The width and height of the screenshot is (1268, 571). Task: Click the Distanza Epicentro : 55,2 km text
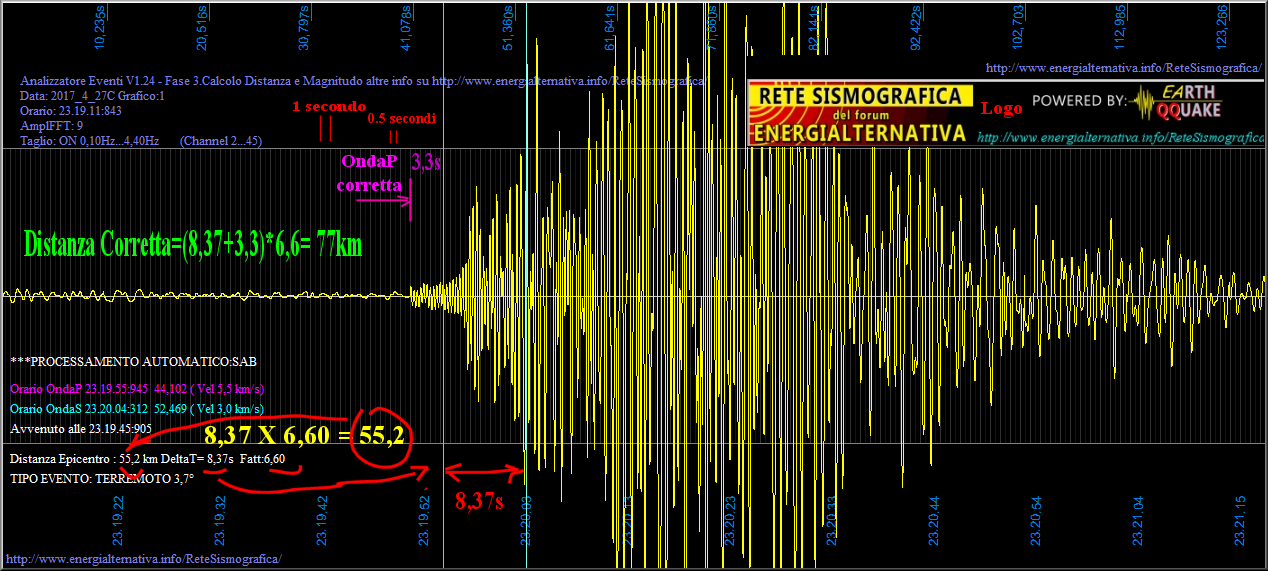click(83, 458)
